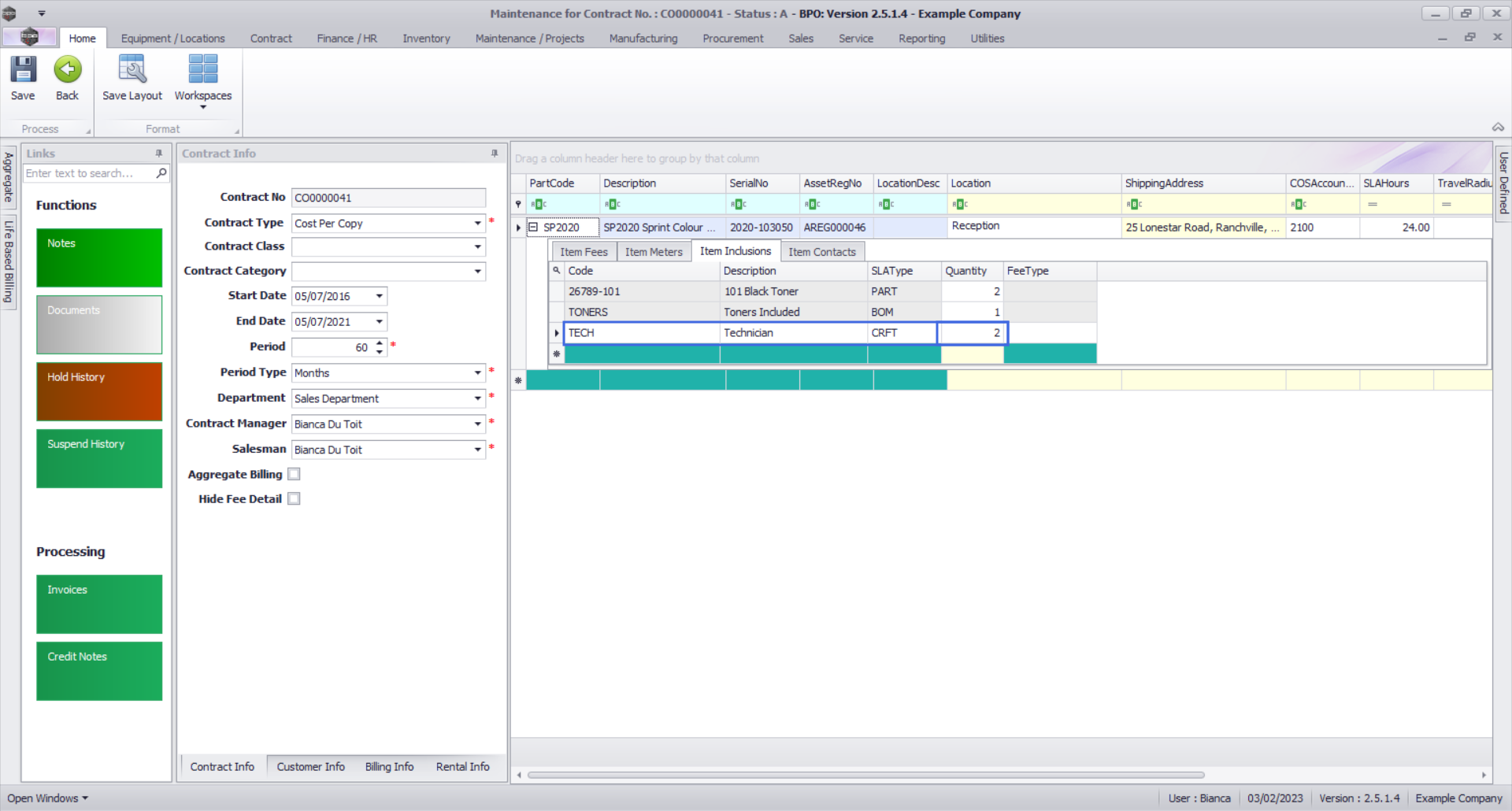Open the Maintenance / Projects ribbon tab
This screenshot has width=1512, height=811.
coord(529,39)
